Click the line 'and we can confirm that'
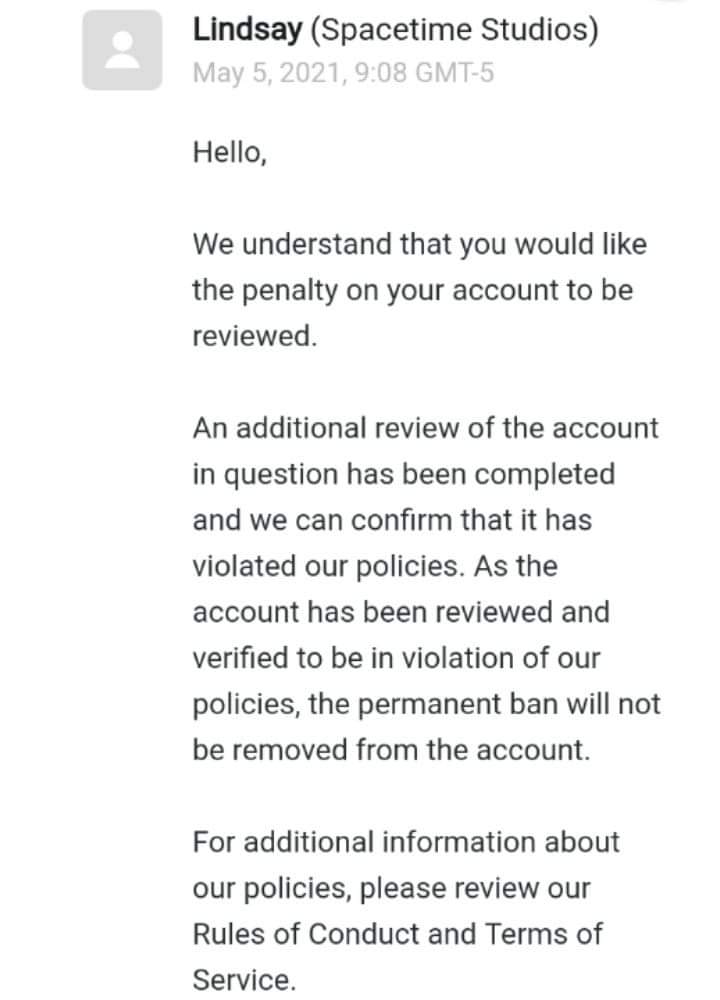 click(x=392, y=520)
